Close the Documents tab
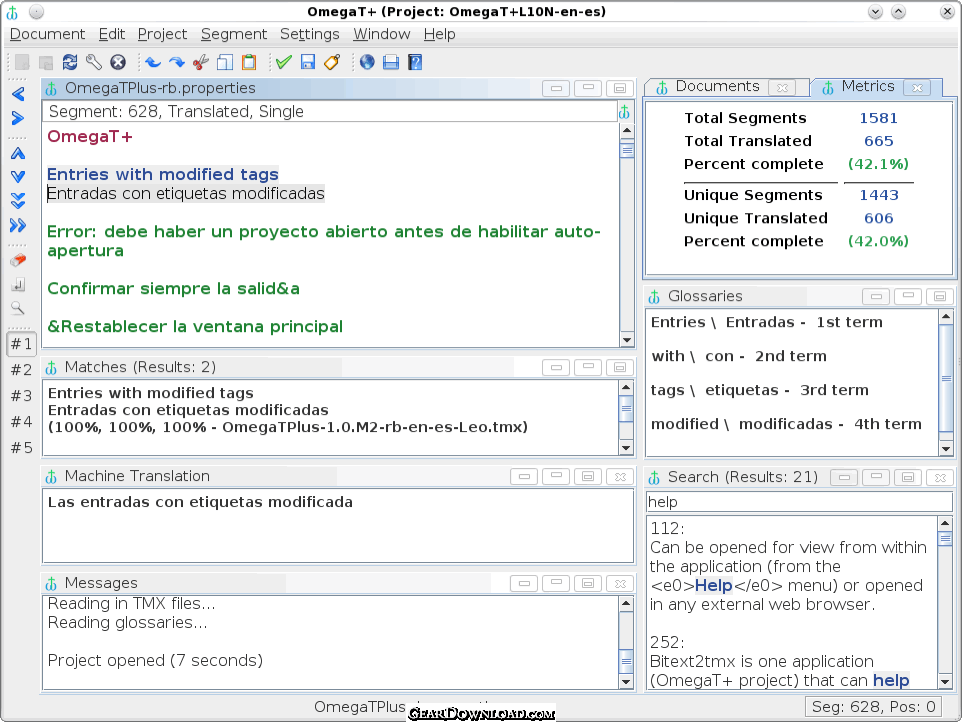 coord(782,88)
